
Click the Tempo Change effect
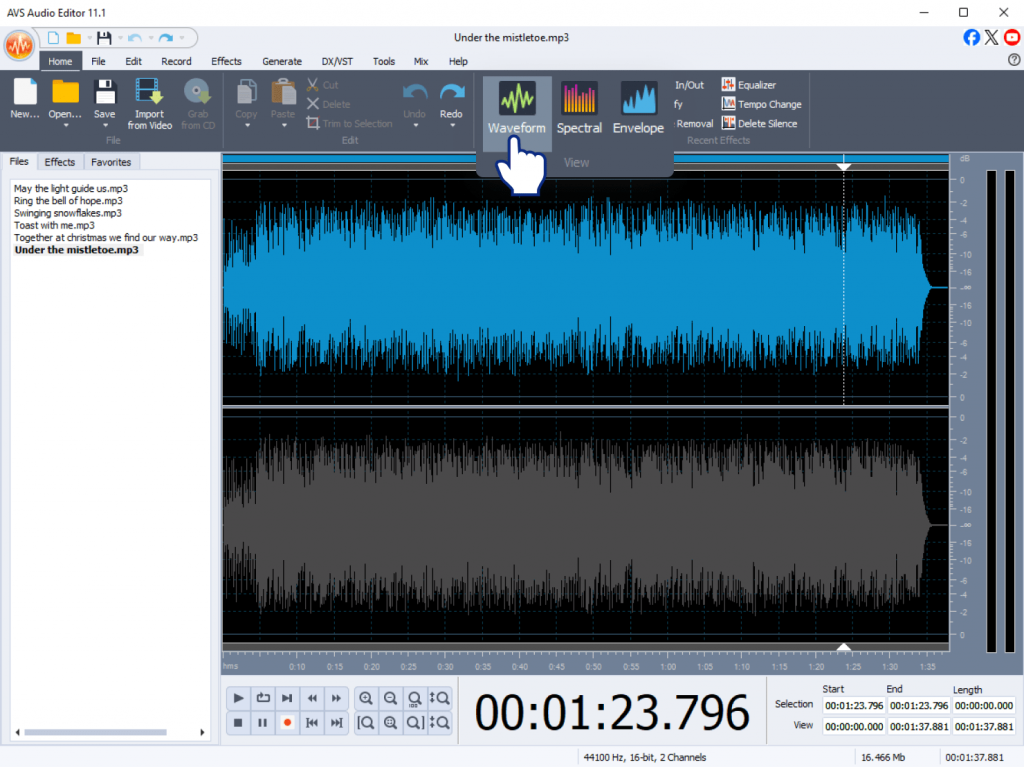tap(761, 104)
